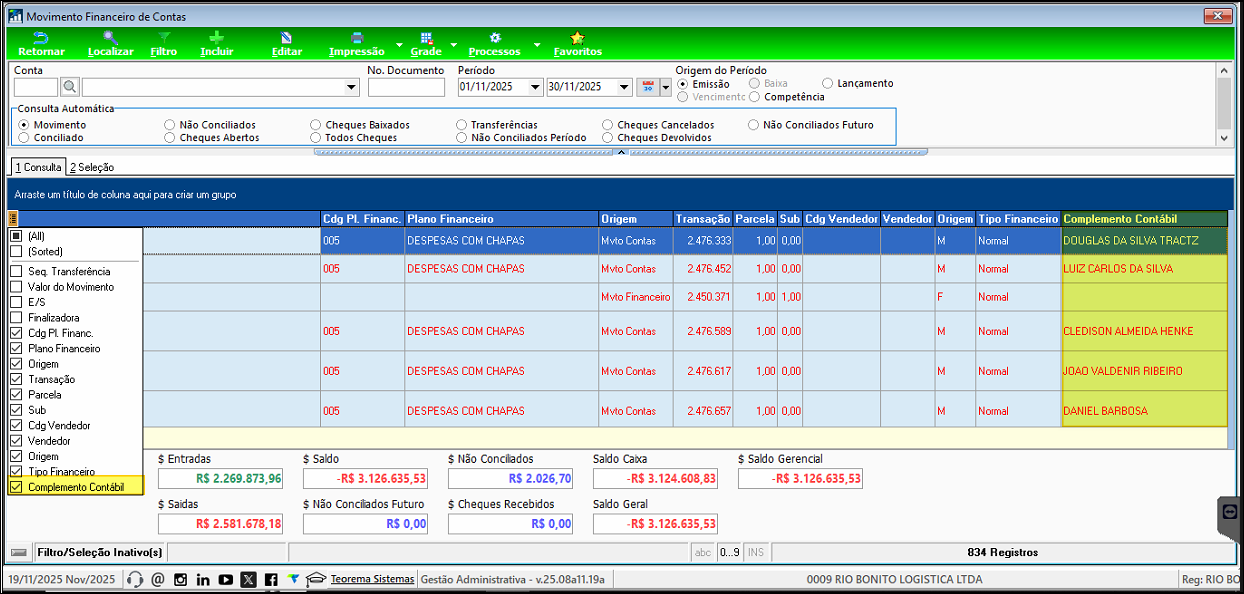This screenshot has height=594, width=1244.
Task: Expand the Impressão dropdown arrow
Action: (399, 45)
